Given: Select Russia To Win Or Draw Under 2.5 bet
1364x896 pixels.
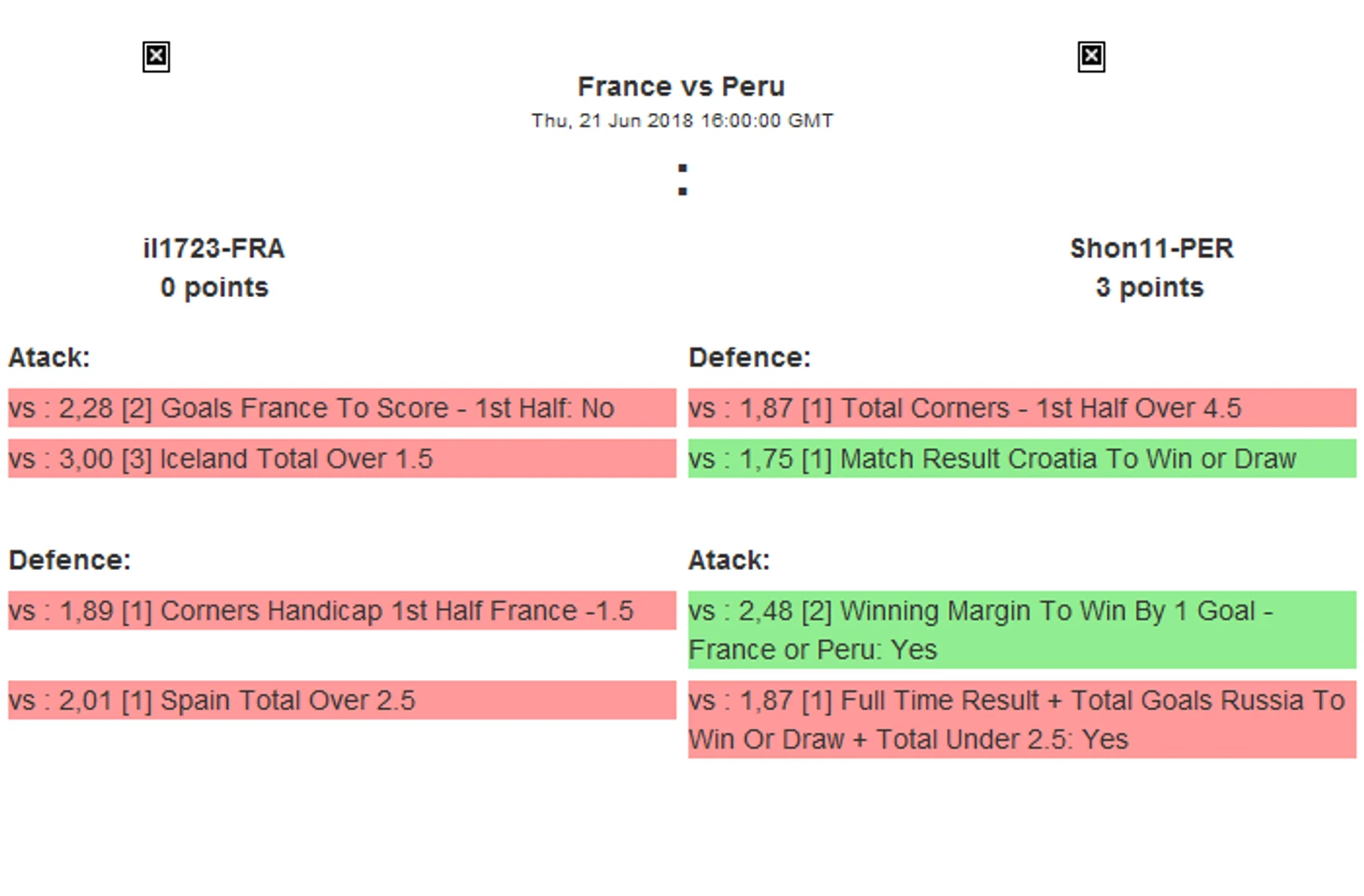Looking at the screenshot, I should (1021, 719).
